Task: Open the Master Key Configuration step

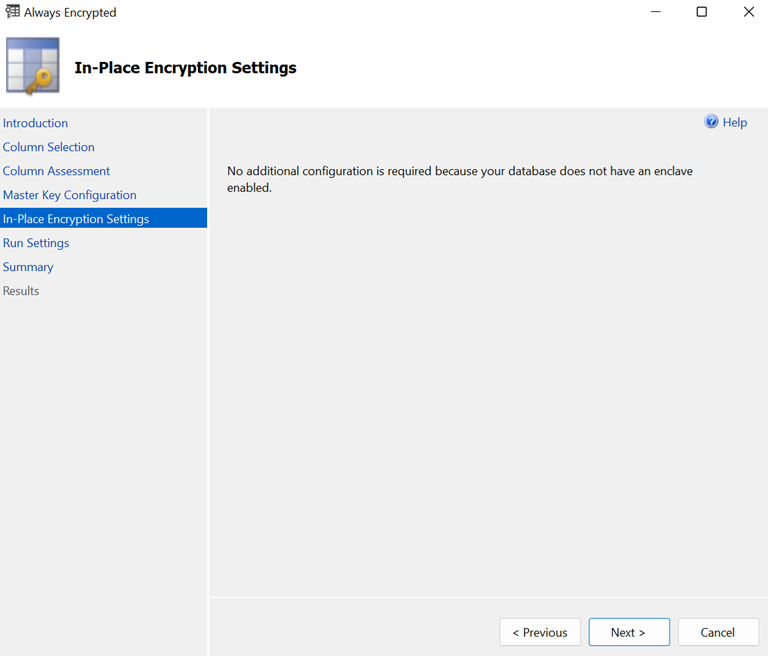Action: [70, 195]
